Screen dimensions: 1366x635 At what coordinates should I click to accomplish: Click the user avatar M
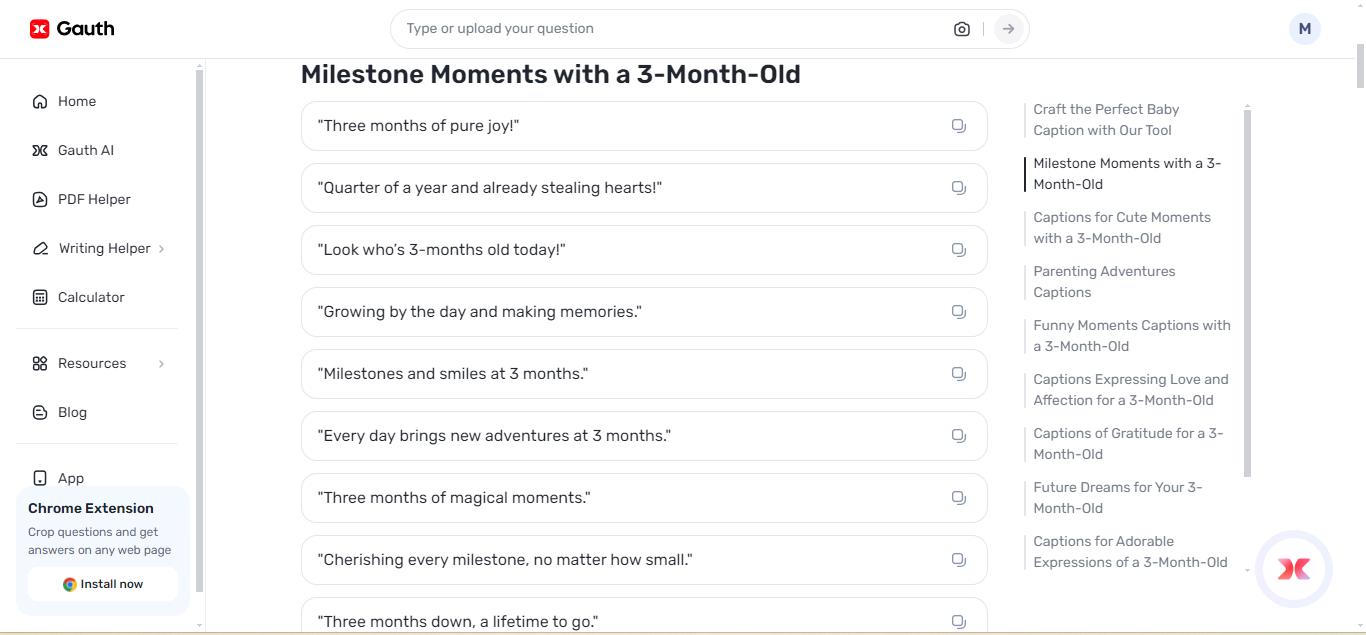1304,28
